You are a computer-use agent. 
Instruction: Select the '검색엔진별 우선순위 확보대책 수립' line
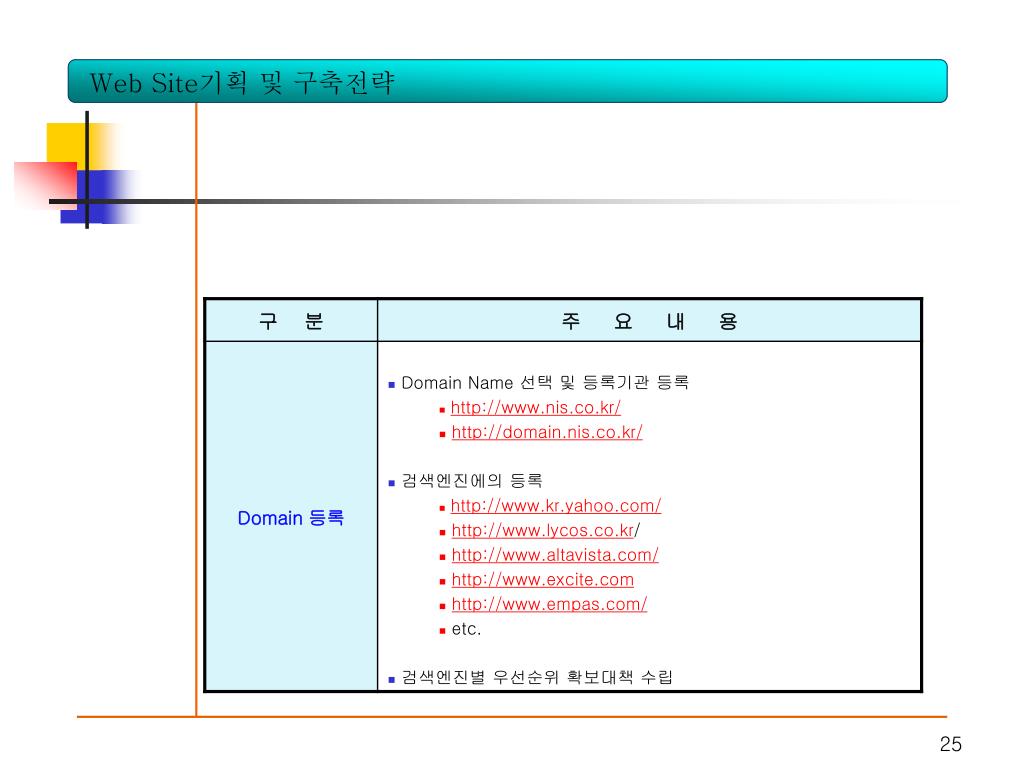(536, 677)
